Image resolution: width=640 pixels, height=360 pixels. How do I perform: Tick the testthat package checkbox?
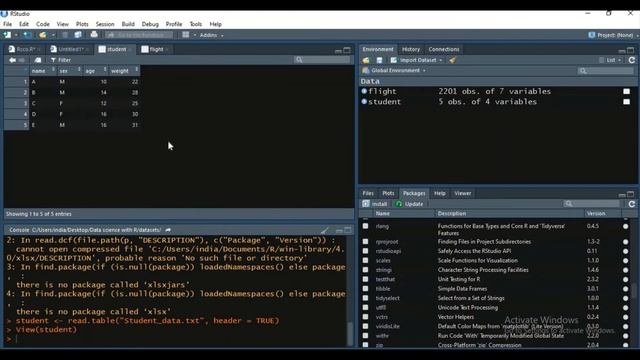(365, 279)
